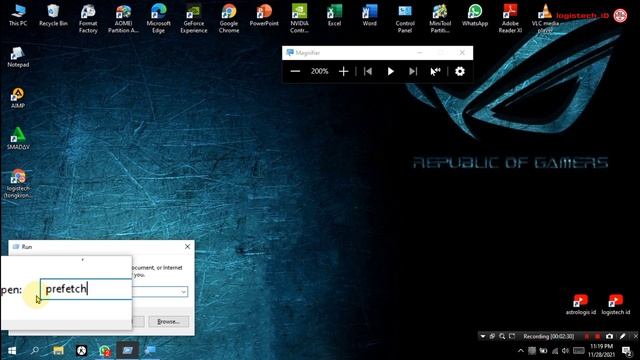Click recorder window-select icon
Screen dimensions: 640x360
(x=492, y=336)
